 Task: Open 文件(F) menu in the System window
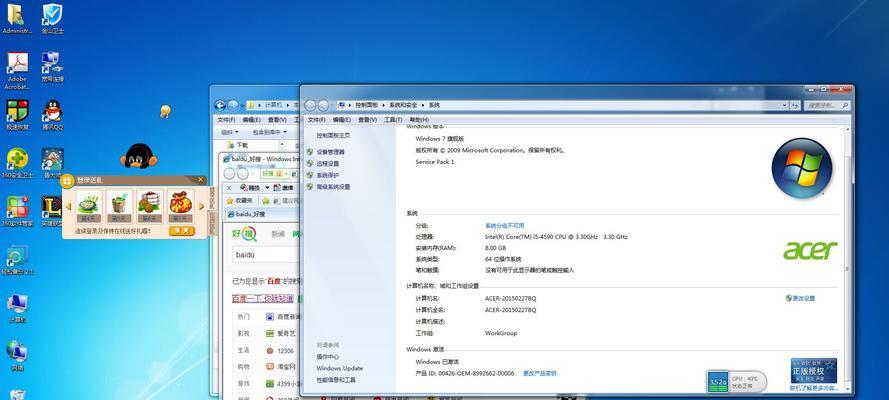coord(316,120)
